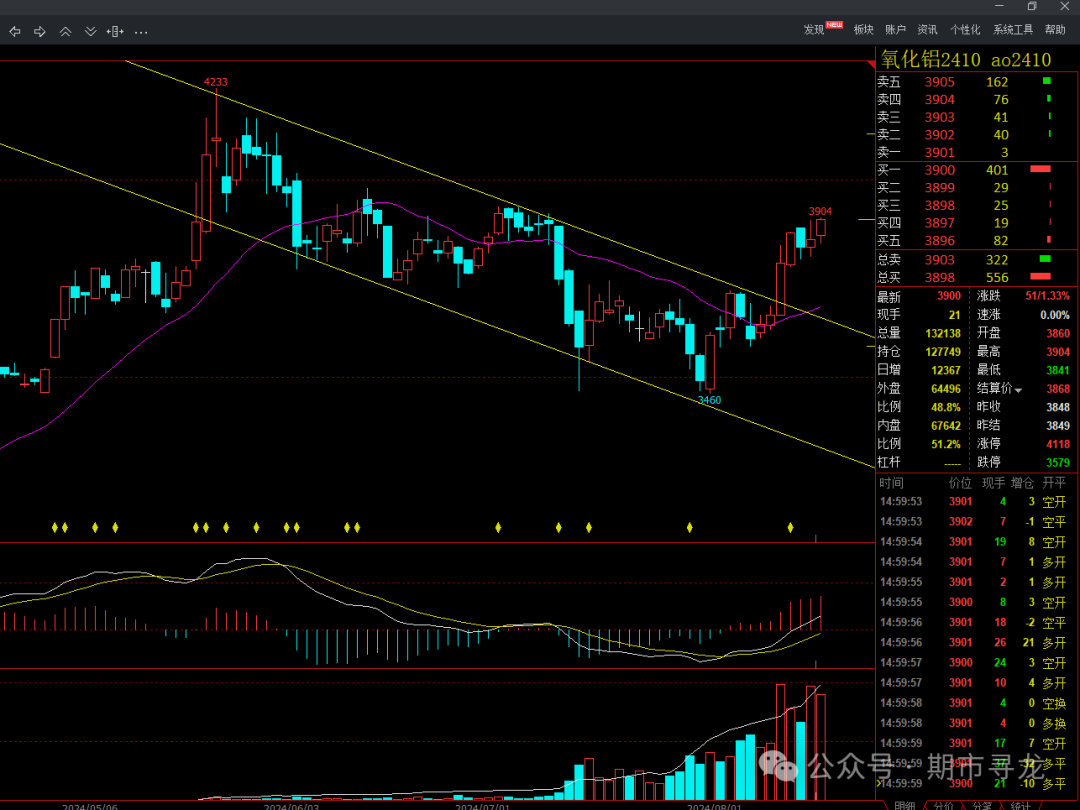Screen dimensions: 1080x810
Task: Open the 资讯 menu
Action: coord(927,30)
